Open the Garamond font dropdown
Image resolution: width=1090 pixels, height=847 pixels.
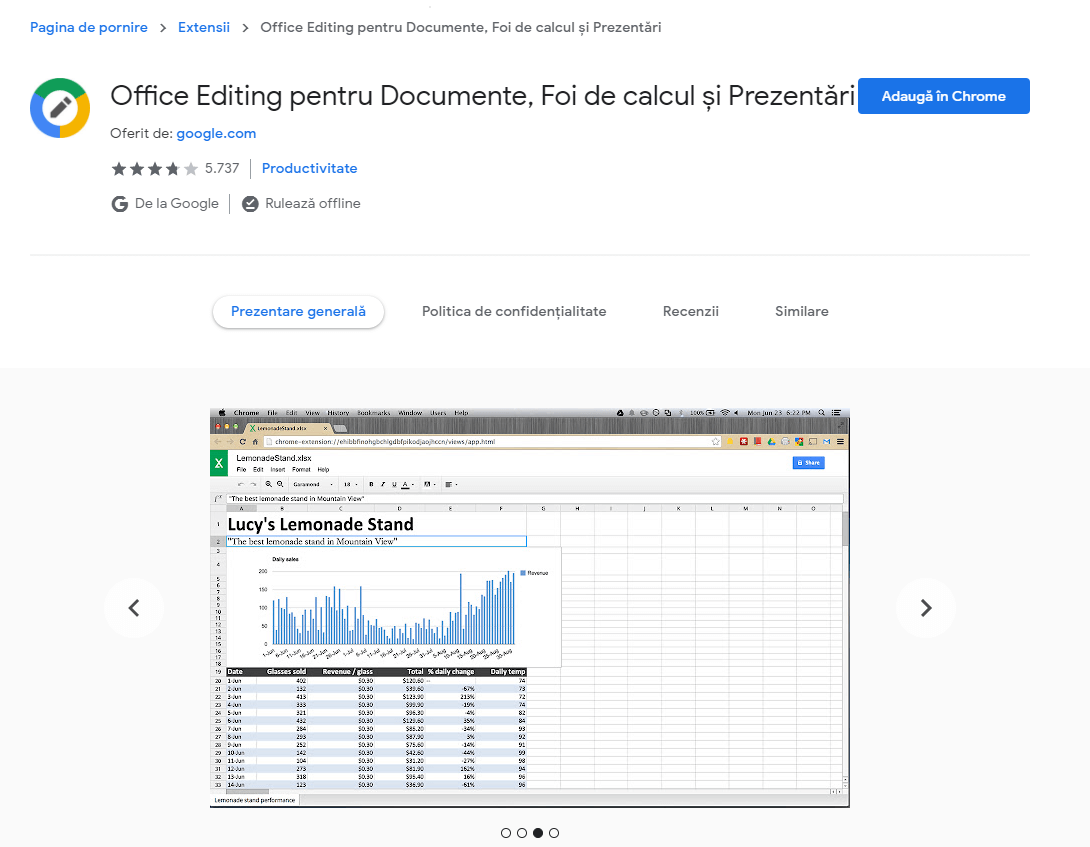pyautogui.click(x=315, y=484)
